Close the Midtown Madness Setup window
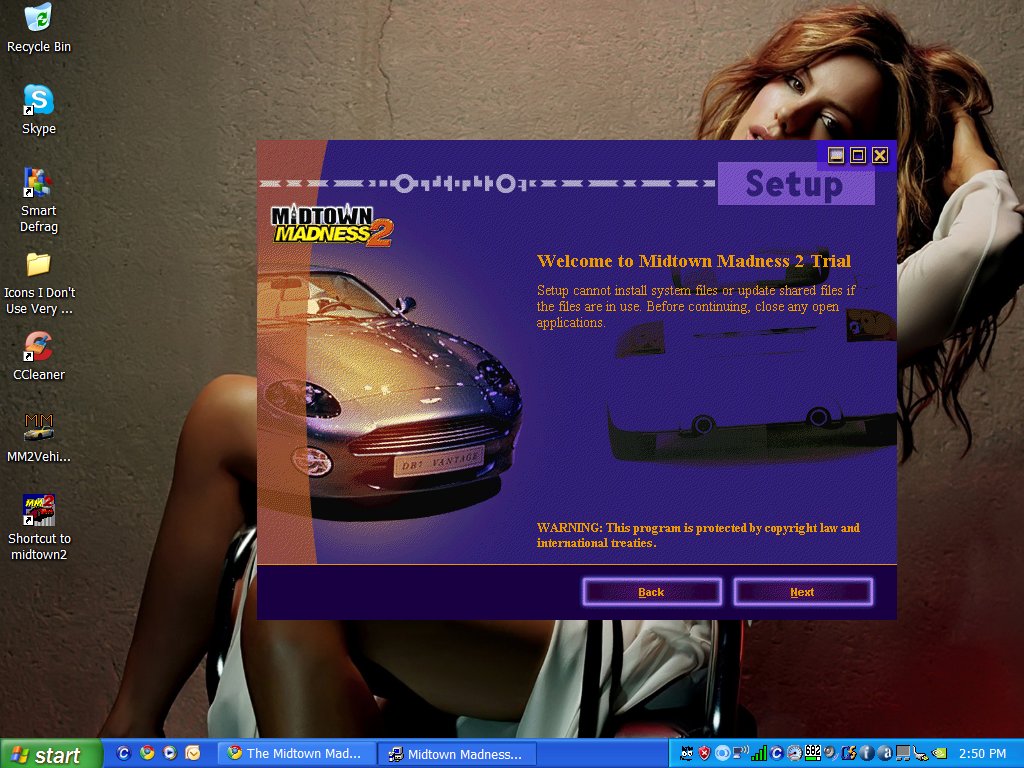Screen dimensions: 1024x768 880,155
